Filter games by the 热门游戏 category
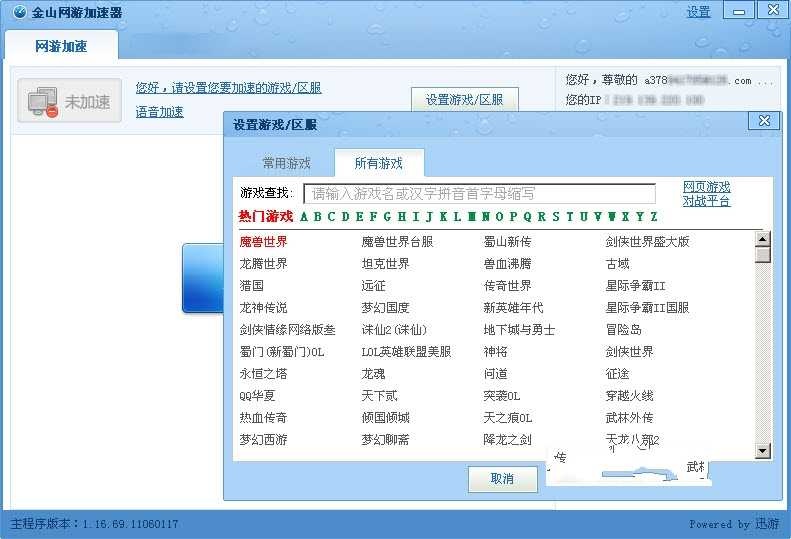791x539 pixels. click(265, 217)
